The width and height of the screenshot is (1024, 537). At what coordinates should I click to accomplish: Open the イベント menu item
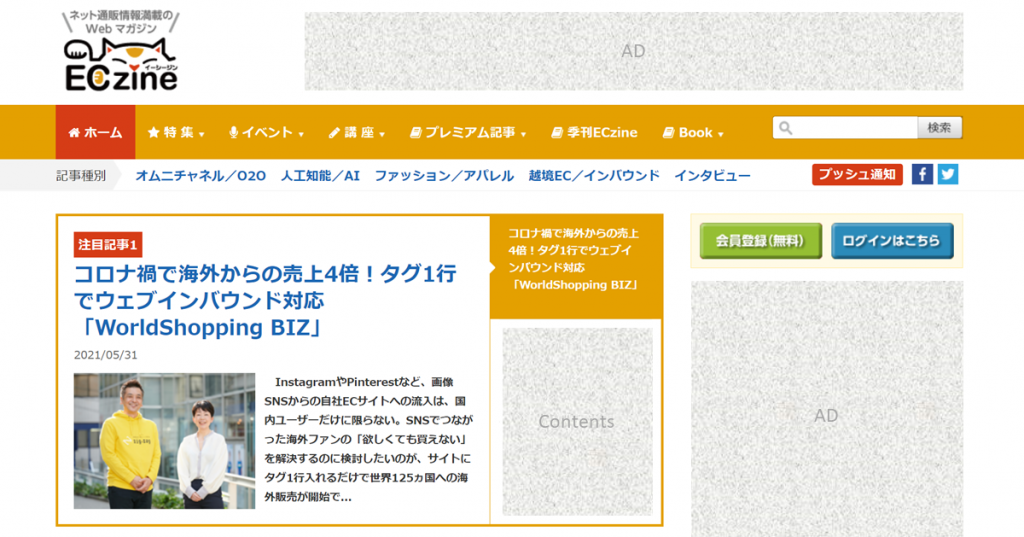point(266,133)
